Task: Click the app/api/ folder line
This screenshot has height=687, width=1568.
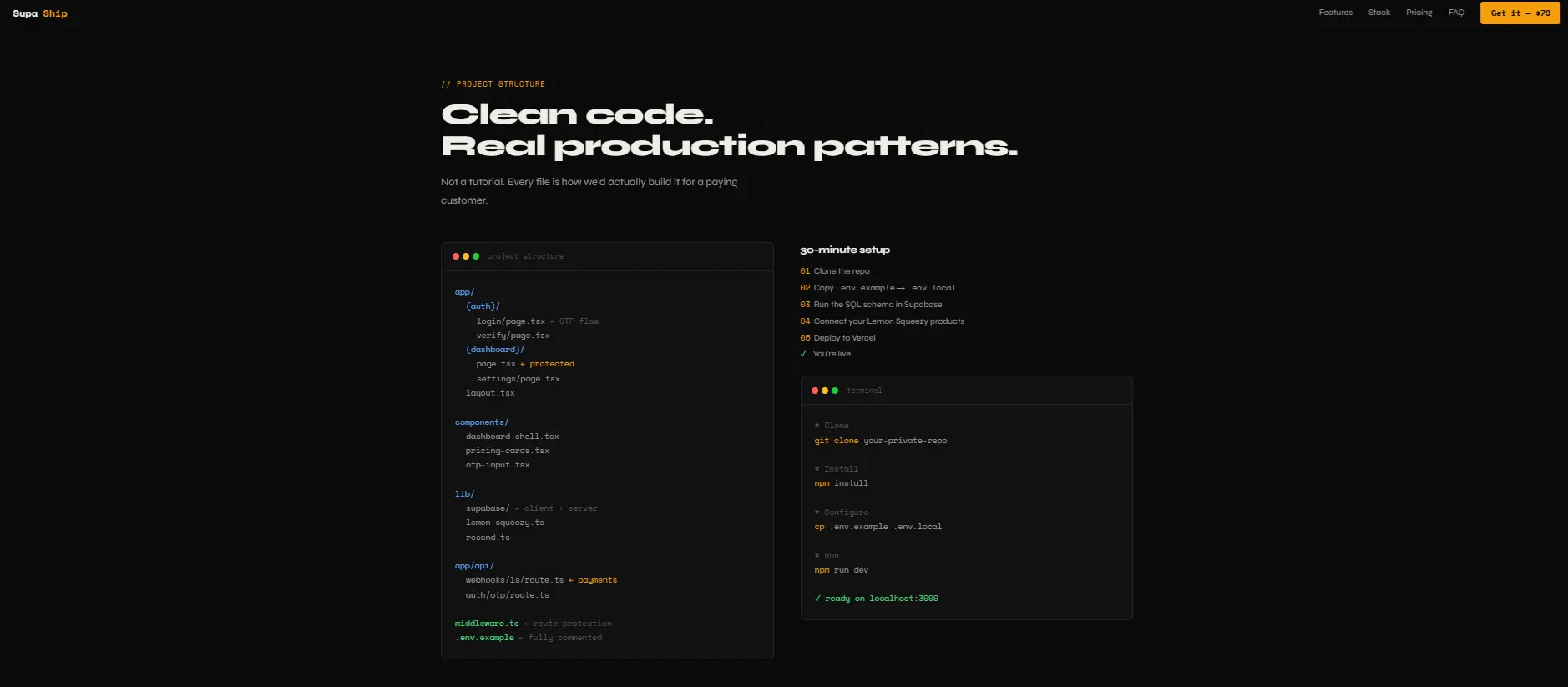Action: pyautogui.click(x=474, y=566)
